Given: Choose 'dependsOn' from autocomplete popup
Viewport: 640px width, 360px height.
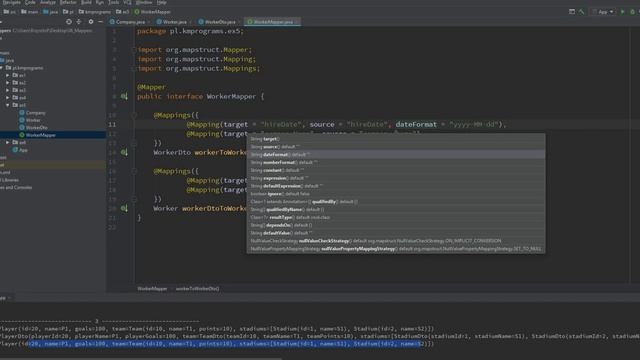Looking at the screenshot, I should 396,225.
